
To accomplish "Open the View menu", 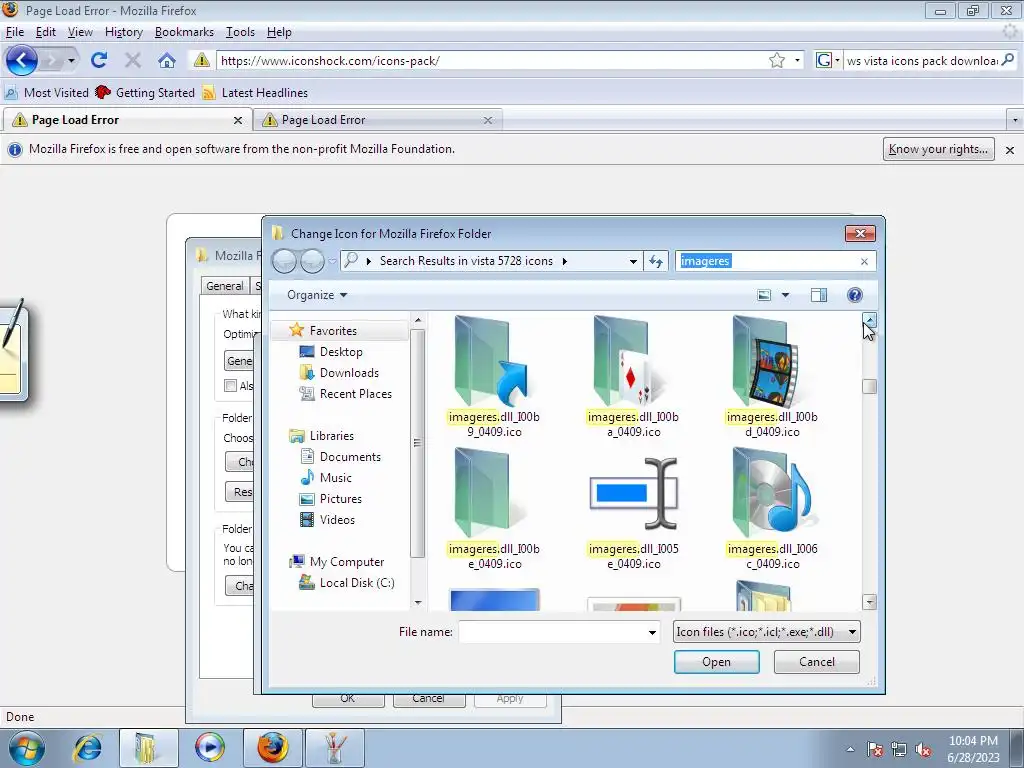I will click(x=80, y=32).
